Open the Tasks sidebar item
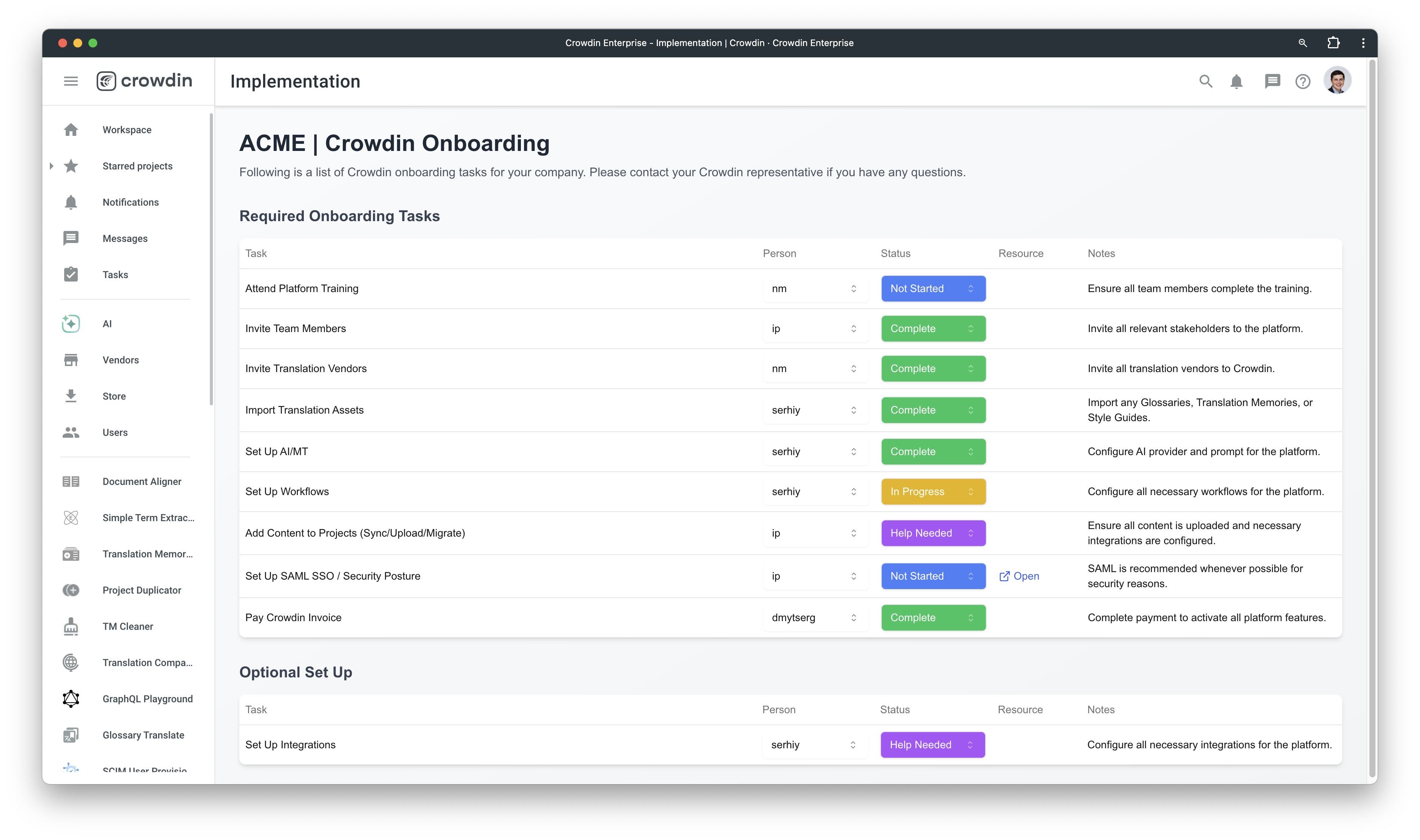This screenshot has width=1420, height=840. pos(116,275)
